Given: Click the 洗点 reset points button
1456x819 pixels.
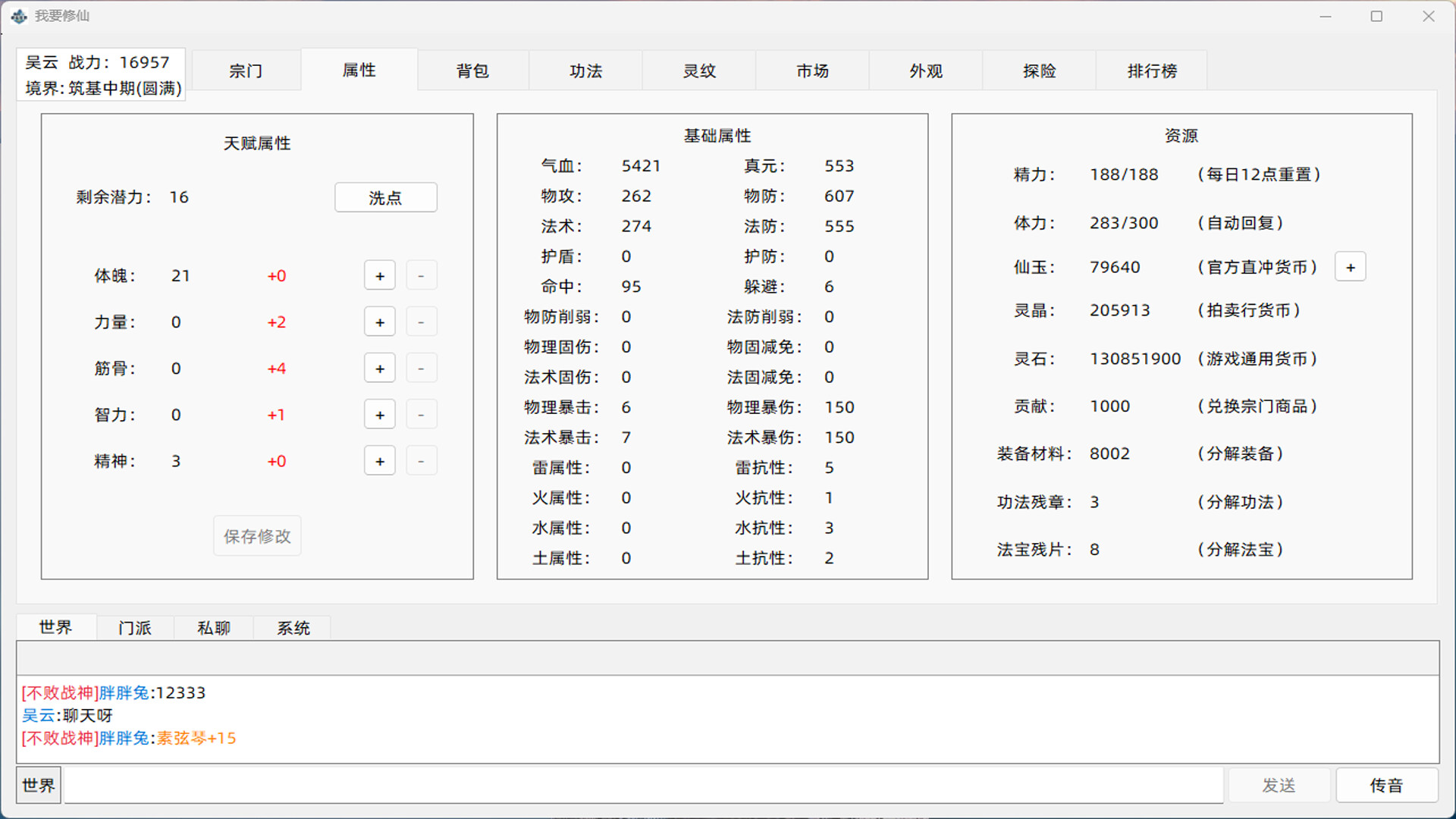Looking at the screenshot, I should click(385, 197).
